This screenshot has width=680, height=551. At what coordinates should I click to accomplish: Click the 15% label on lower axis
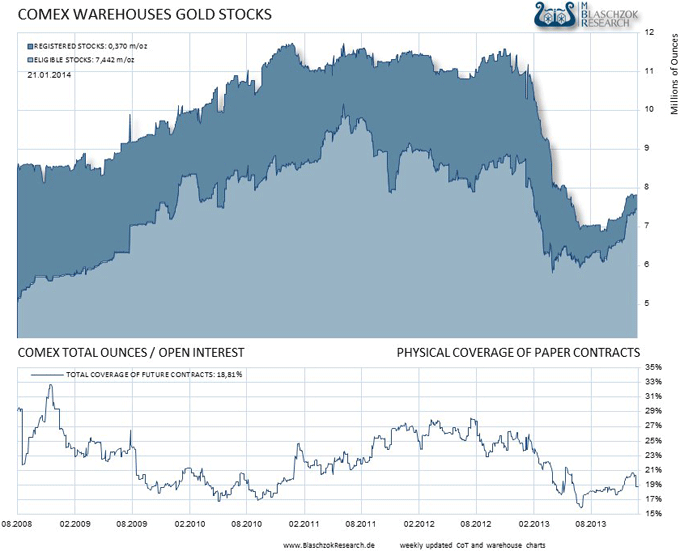tap(654, 514)
